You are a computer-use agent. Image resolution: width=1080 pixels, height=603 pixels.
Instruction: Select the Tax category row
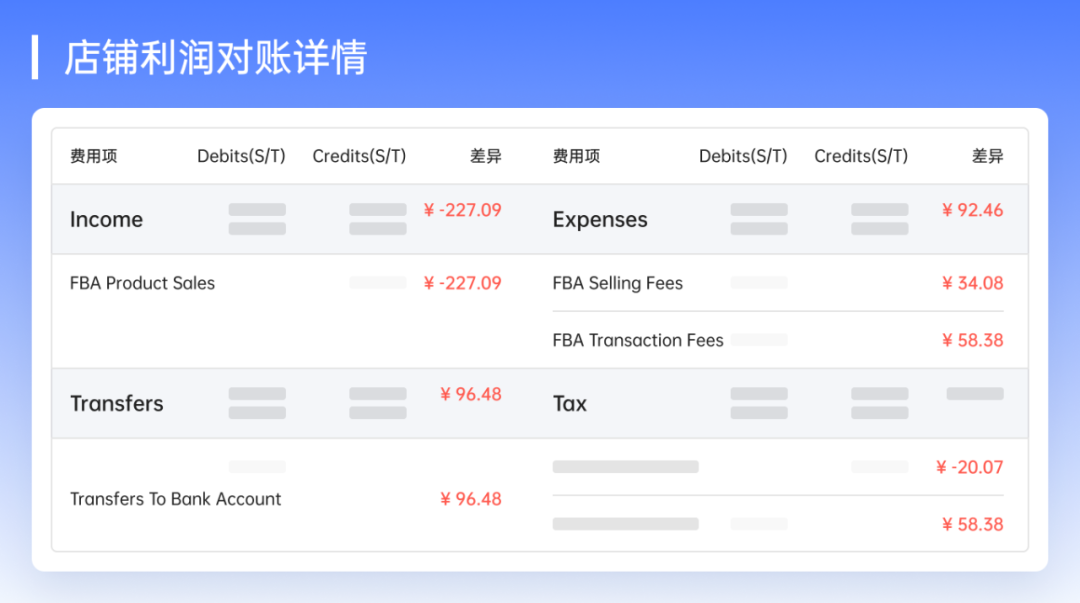pos(570,403)
